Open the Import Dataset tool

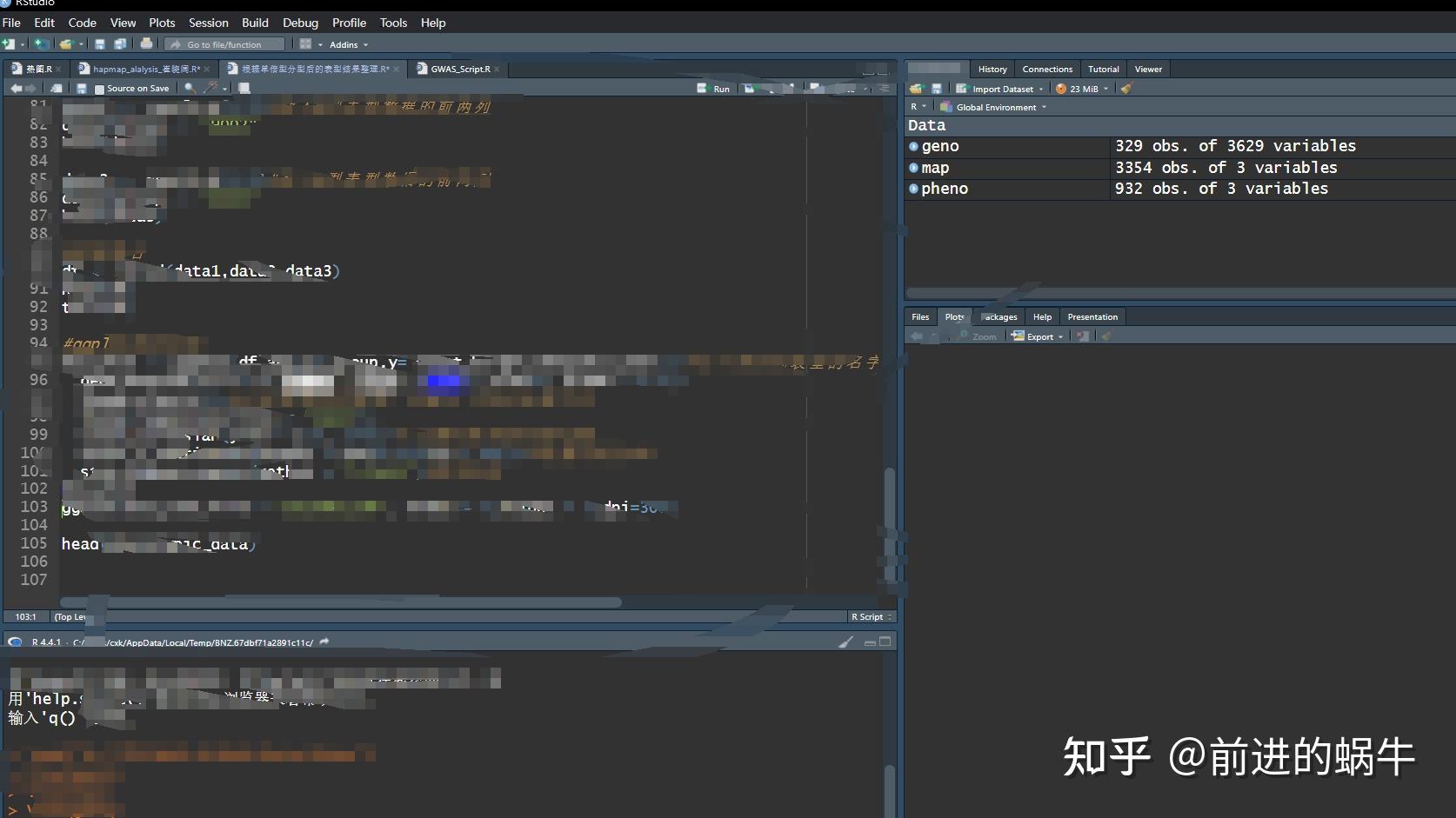998,89
